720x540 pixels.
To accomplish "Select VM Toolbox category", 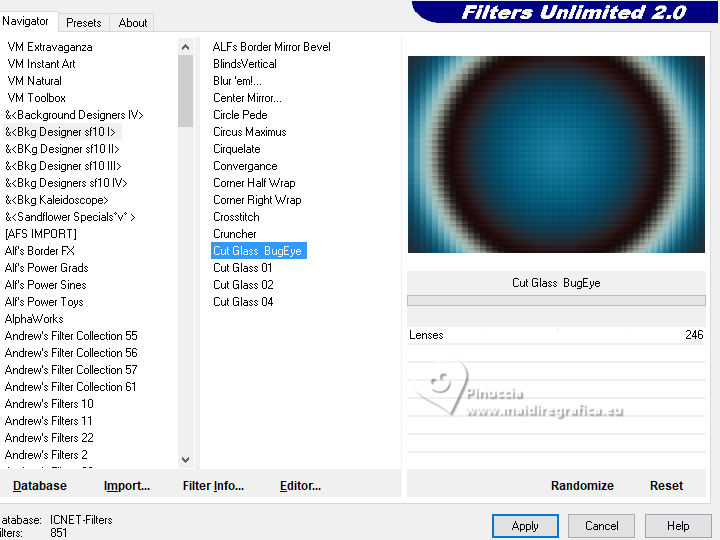I will tap(36, 98).
